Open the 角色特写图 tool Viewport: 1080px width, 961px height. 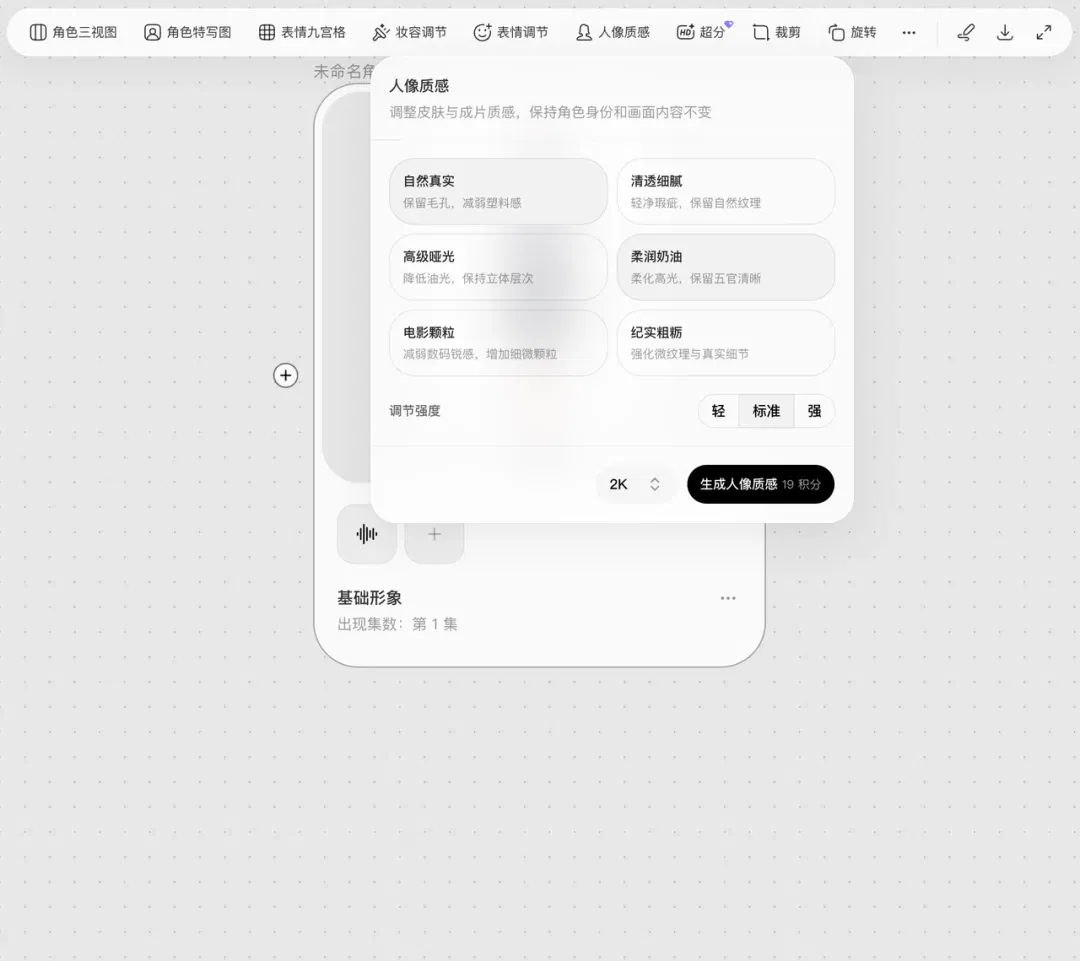click(x=187, y=32)
